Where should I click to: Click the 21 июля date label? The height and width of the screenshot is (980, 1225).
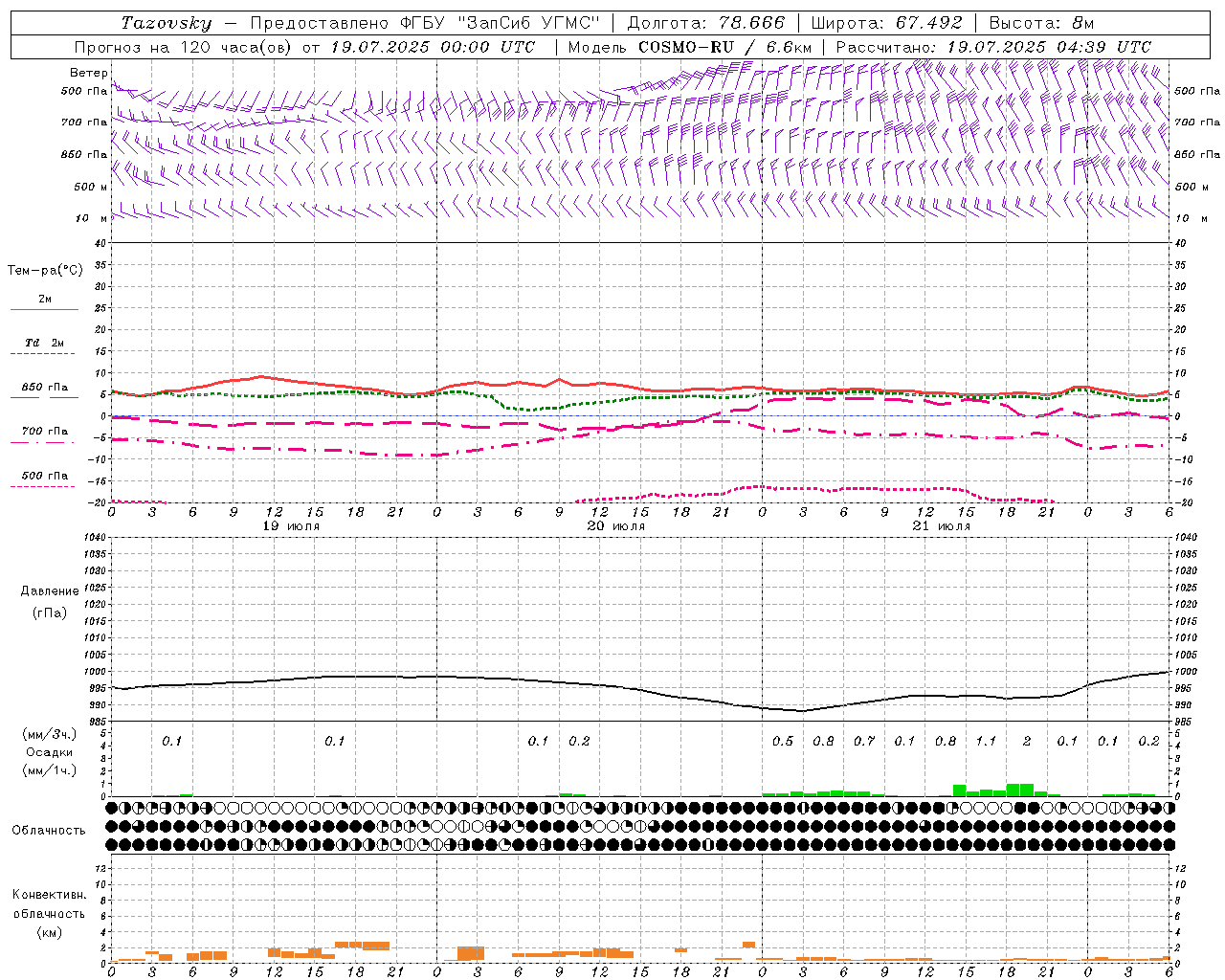[x=942, y=526]
